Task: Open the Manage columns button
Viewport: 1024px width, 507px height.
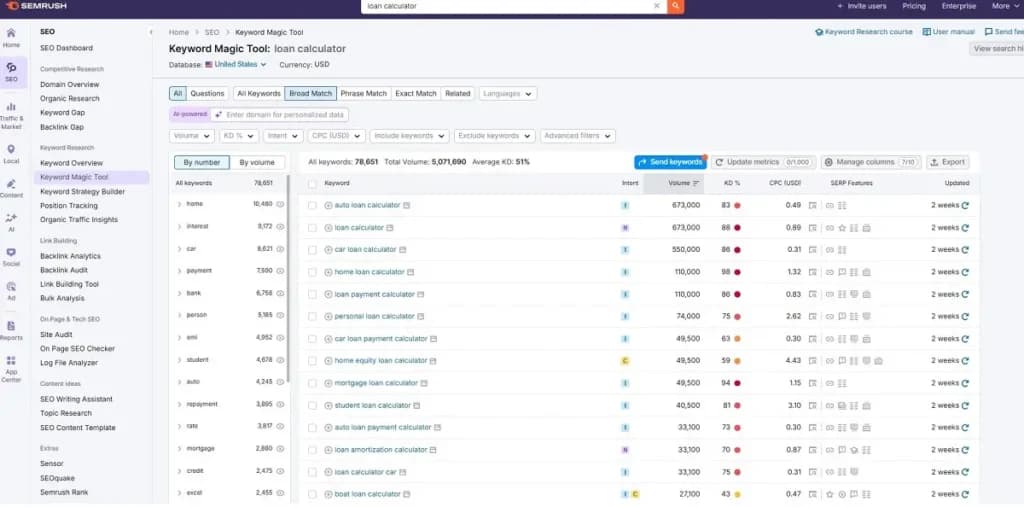Action: [x=871, y=162]
